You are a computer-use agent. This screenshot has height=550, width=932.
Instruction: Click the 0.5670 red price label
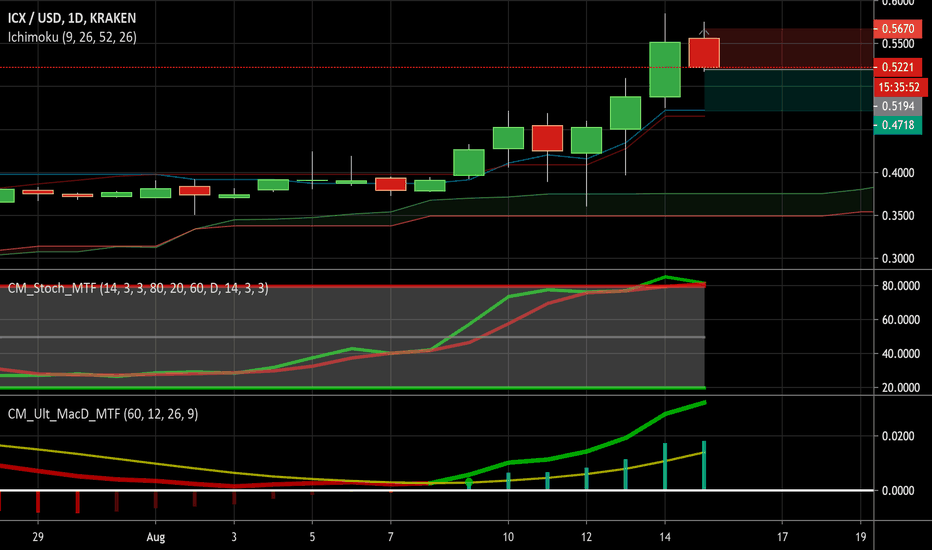click(898, 29)
